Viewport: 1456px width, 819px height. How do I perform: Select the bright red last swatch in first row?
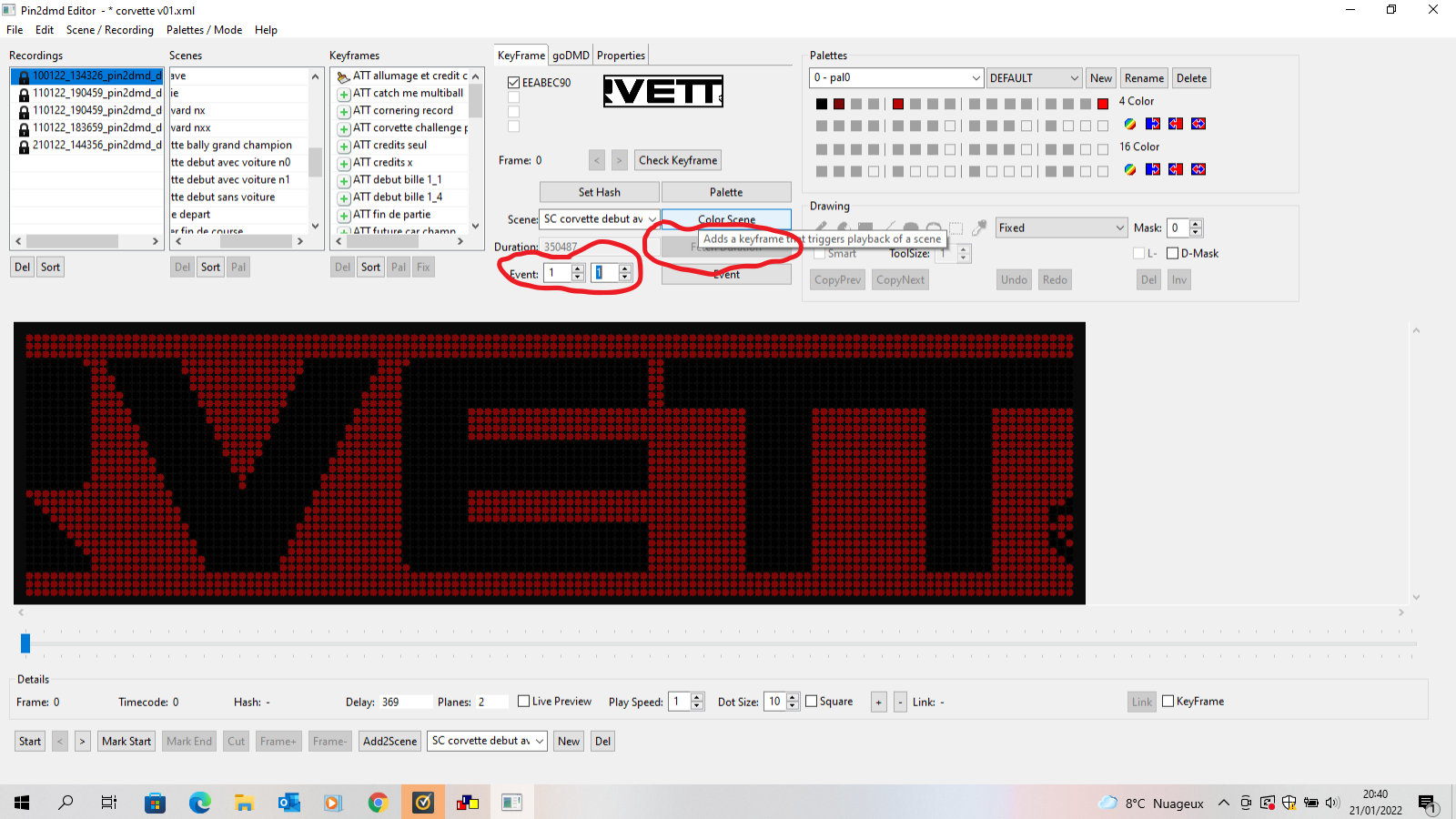coord(1103,104)
